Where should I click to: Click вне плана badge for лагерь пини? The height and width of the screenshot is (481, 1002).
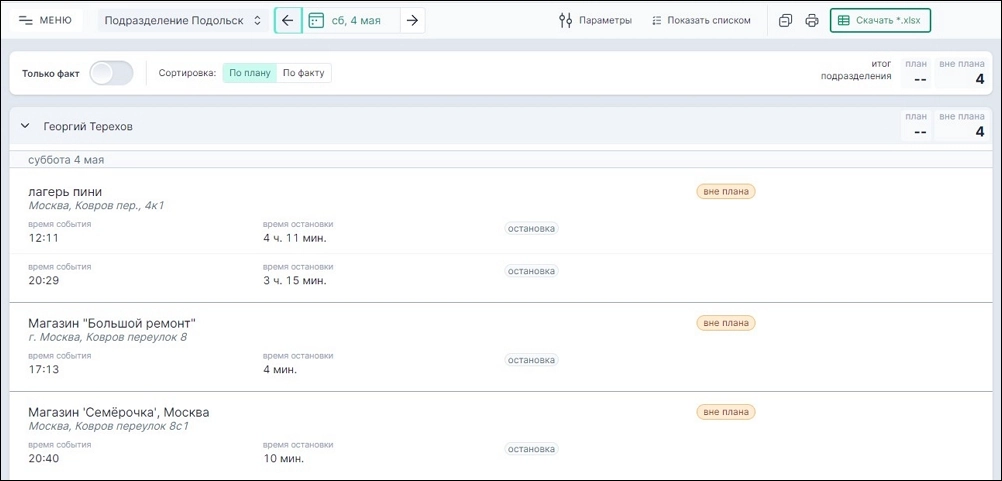click(725, 191)
